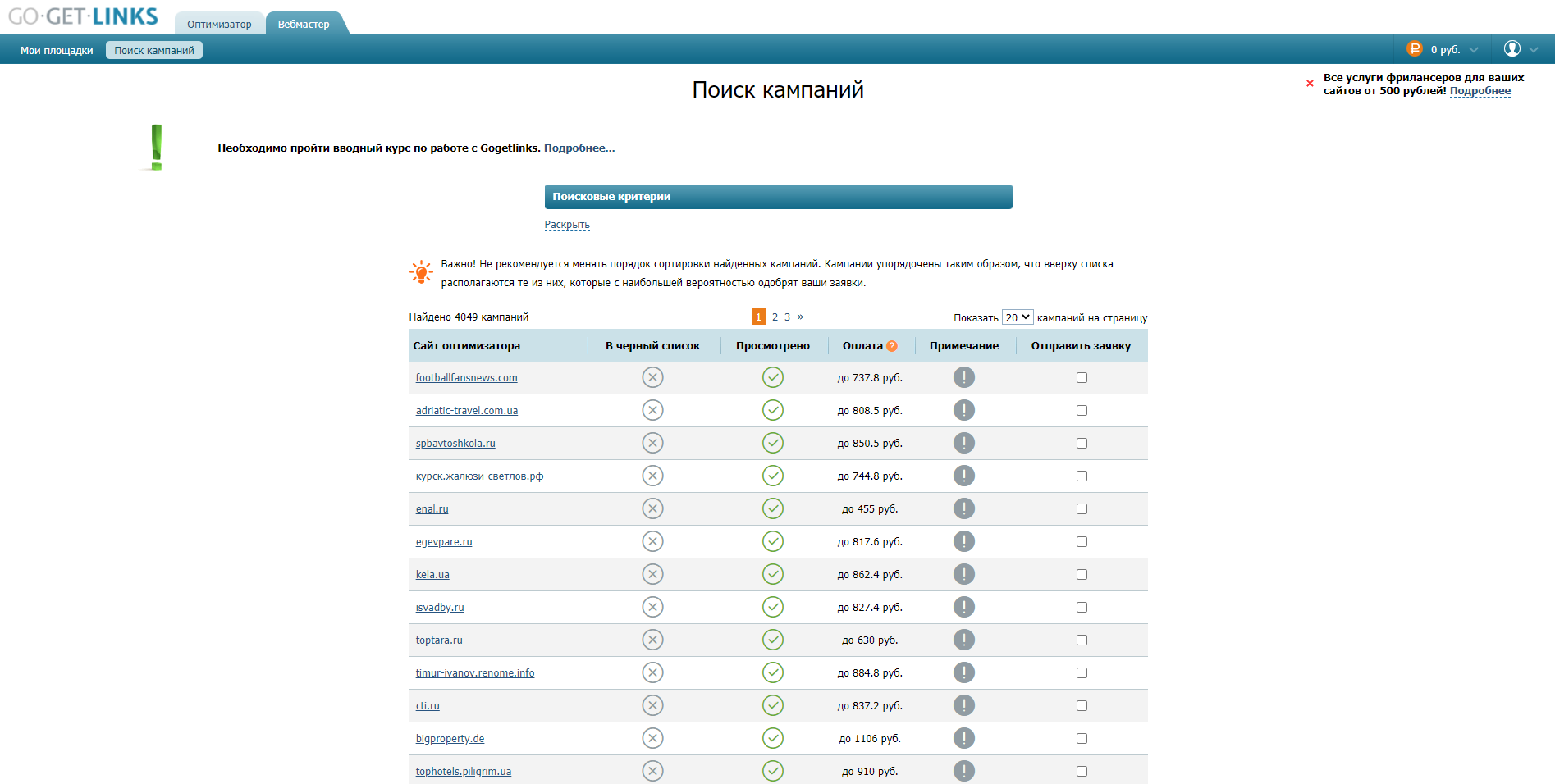Open note exclamation icon for enal.ru
Viewport: 1555px width, 784px height.
tap(964, 508)
